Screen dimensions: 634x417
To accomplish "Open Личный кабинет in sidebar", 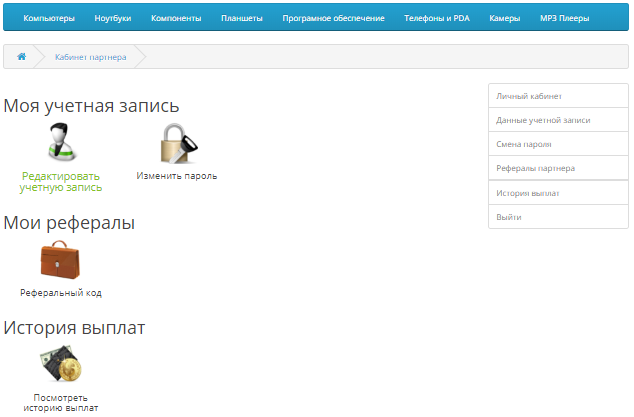I will coord(529,96).
